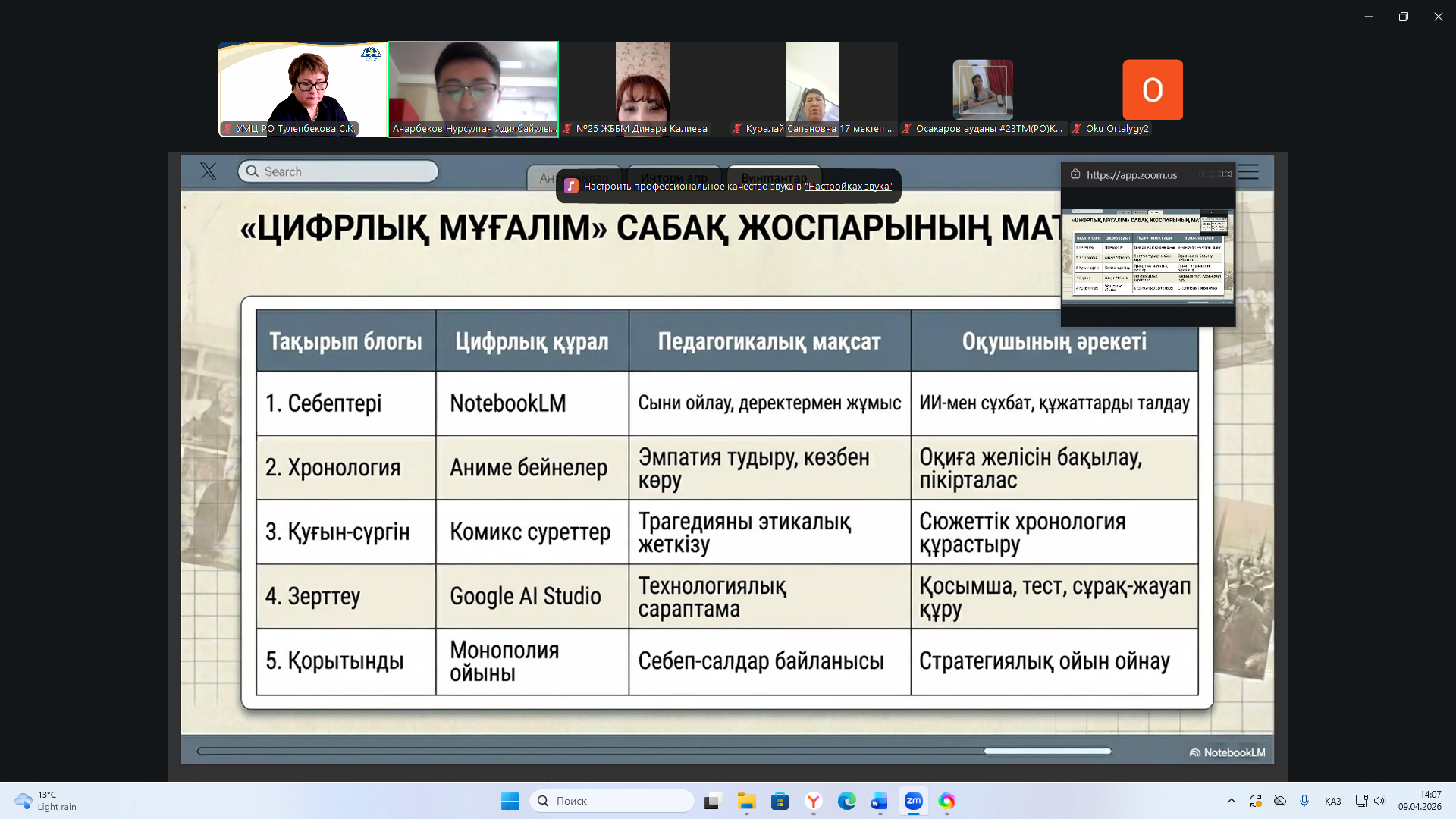Click the Windows Start button
This screenshot has width=1456, height=819.
(x=510, y=801)
